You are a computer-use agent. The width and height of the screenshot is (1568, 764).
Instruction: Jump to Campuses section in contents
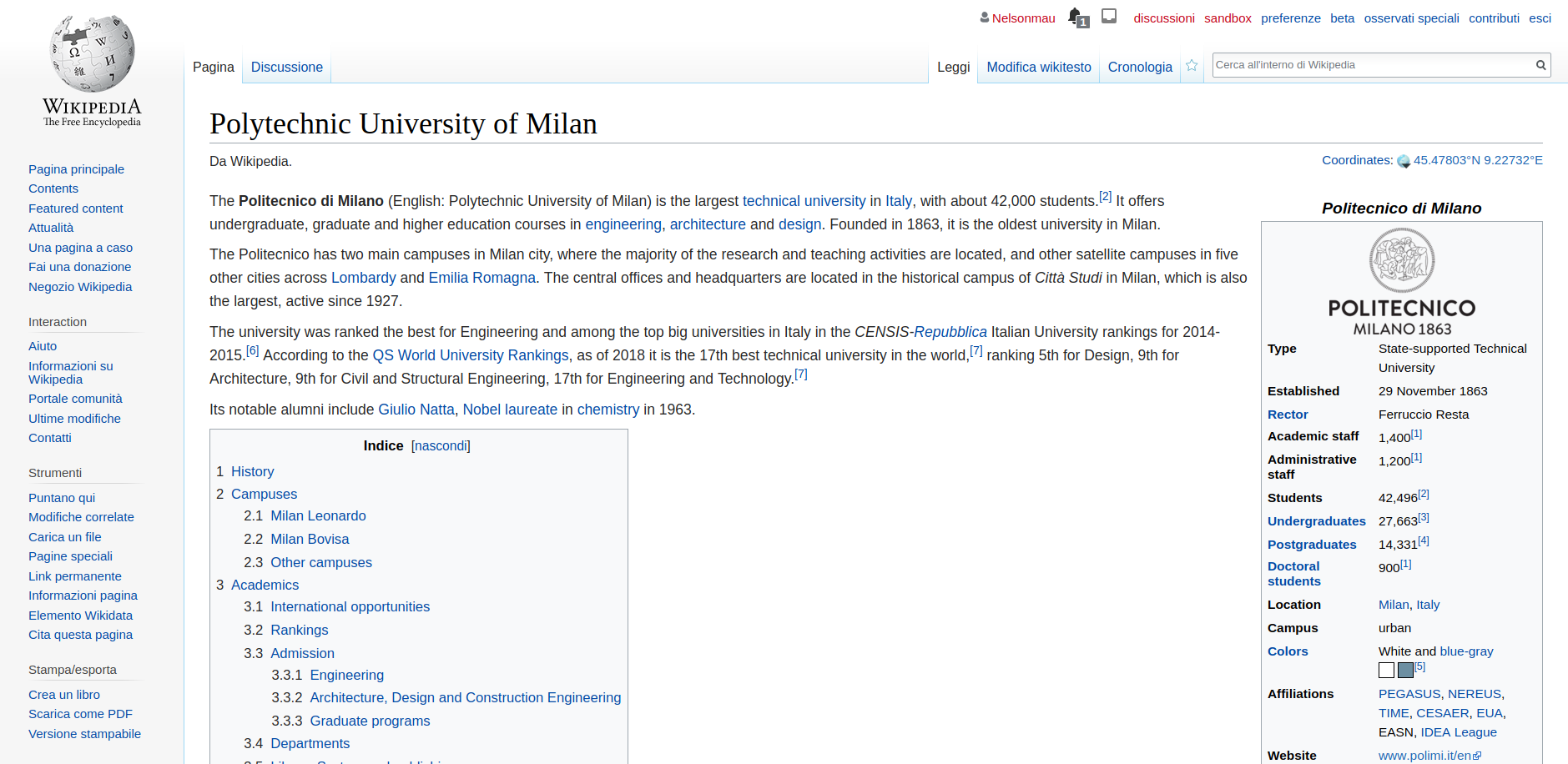coord(264,494)
